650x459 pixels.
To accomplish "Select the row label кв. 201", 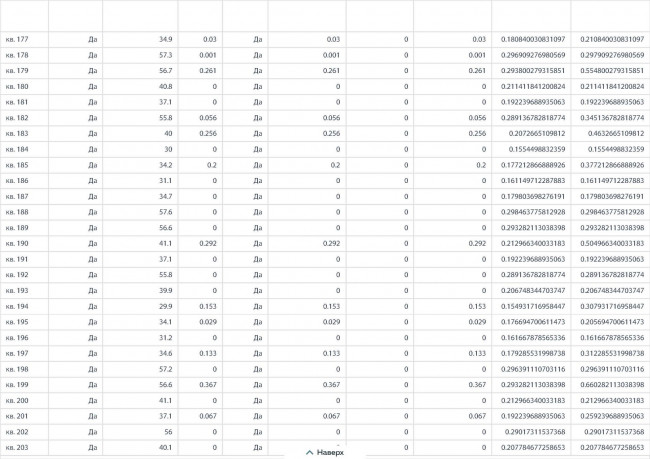I will coord(17,416).
